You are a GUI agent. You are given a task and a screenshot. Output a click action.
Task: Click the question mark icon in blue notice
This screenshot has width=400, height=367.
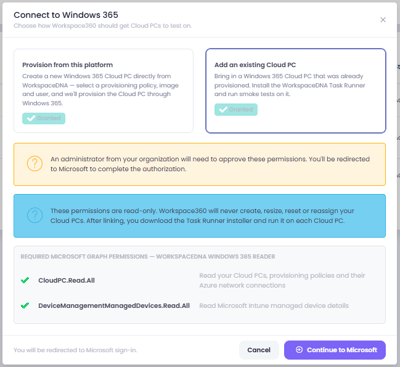click(x=35, y=215)
